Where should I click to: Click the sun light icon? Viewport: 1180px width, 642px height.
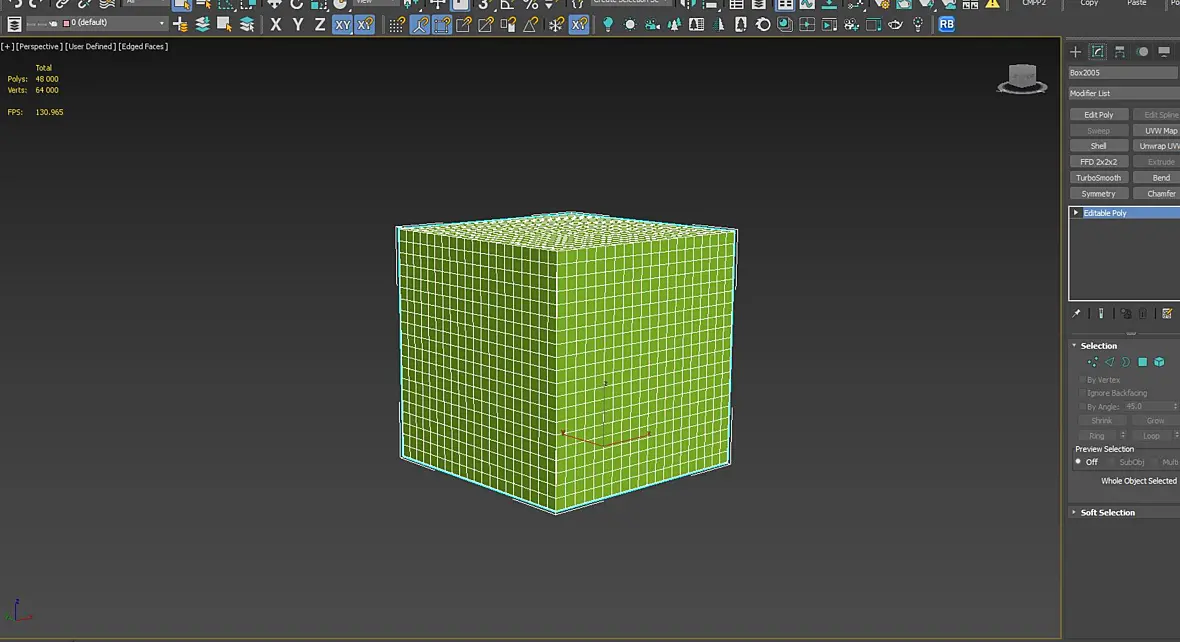(630, 25)
